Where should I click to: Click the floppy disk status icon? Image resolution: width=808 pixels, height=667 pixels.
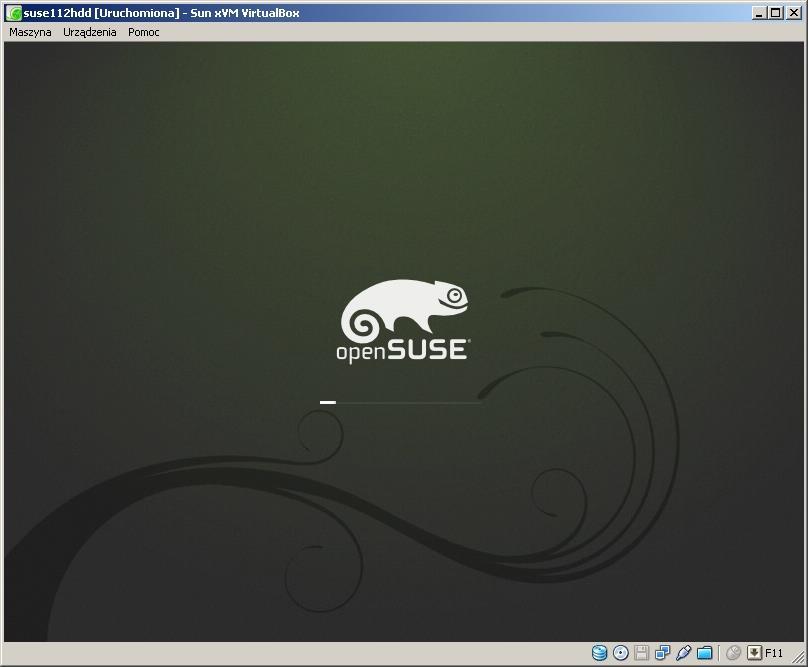(x=642, y=653)
